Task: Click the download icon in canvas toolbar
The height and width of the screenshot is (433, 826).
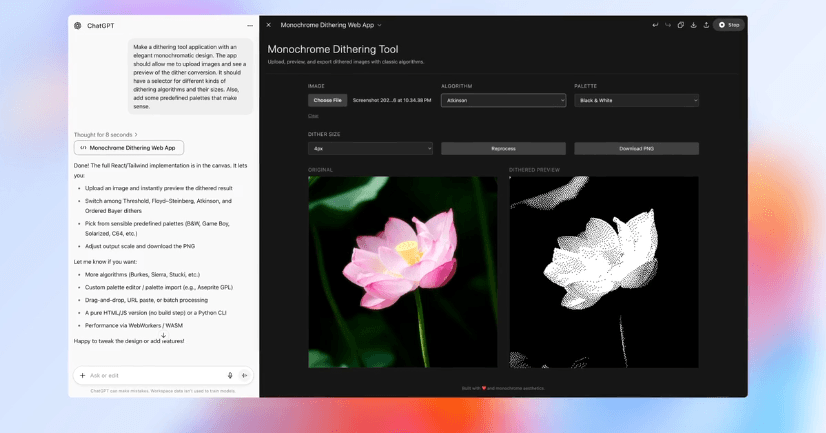Action: click(693, 25)
